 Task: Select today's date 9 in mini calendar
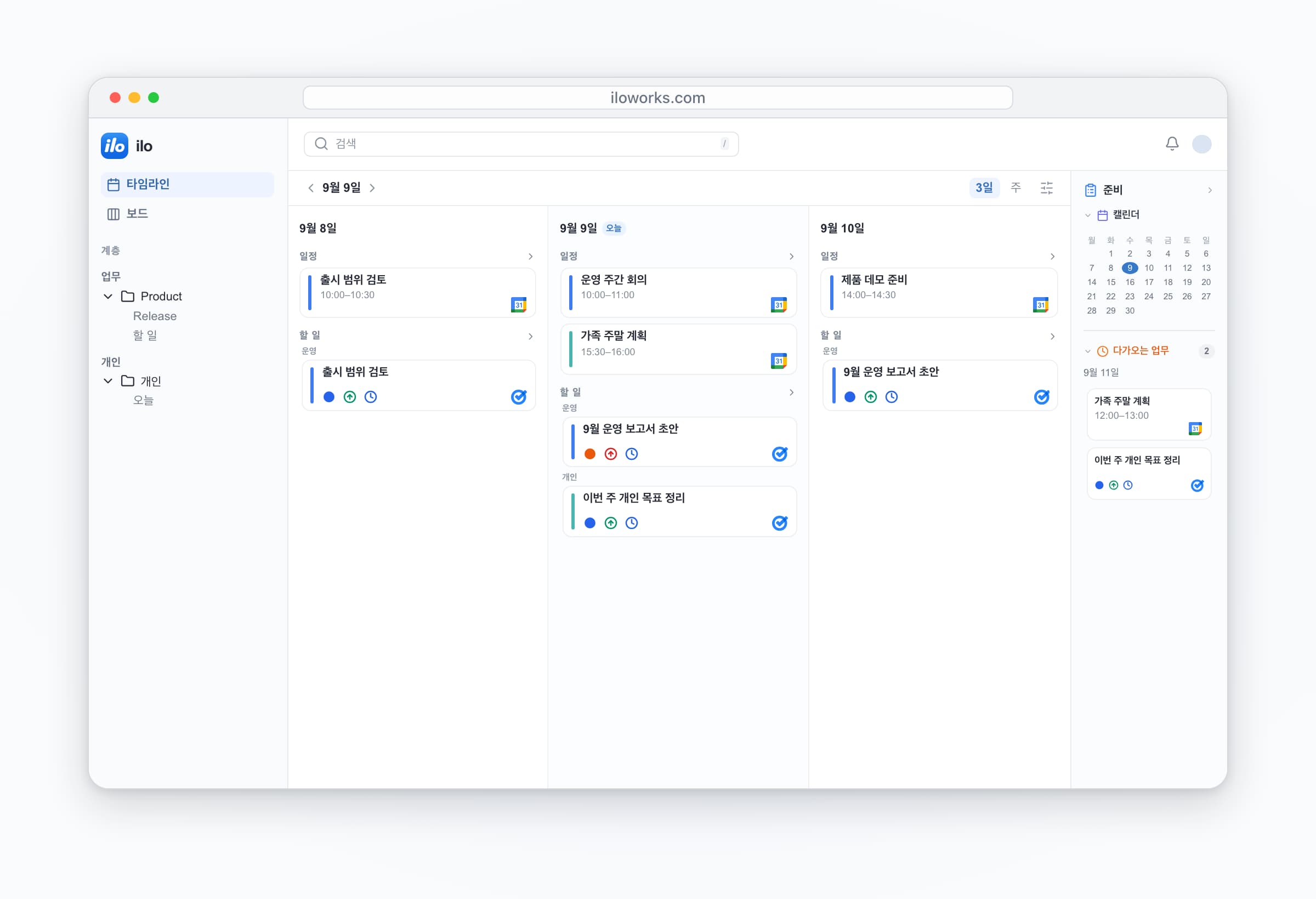click(x=1130, y=268)
